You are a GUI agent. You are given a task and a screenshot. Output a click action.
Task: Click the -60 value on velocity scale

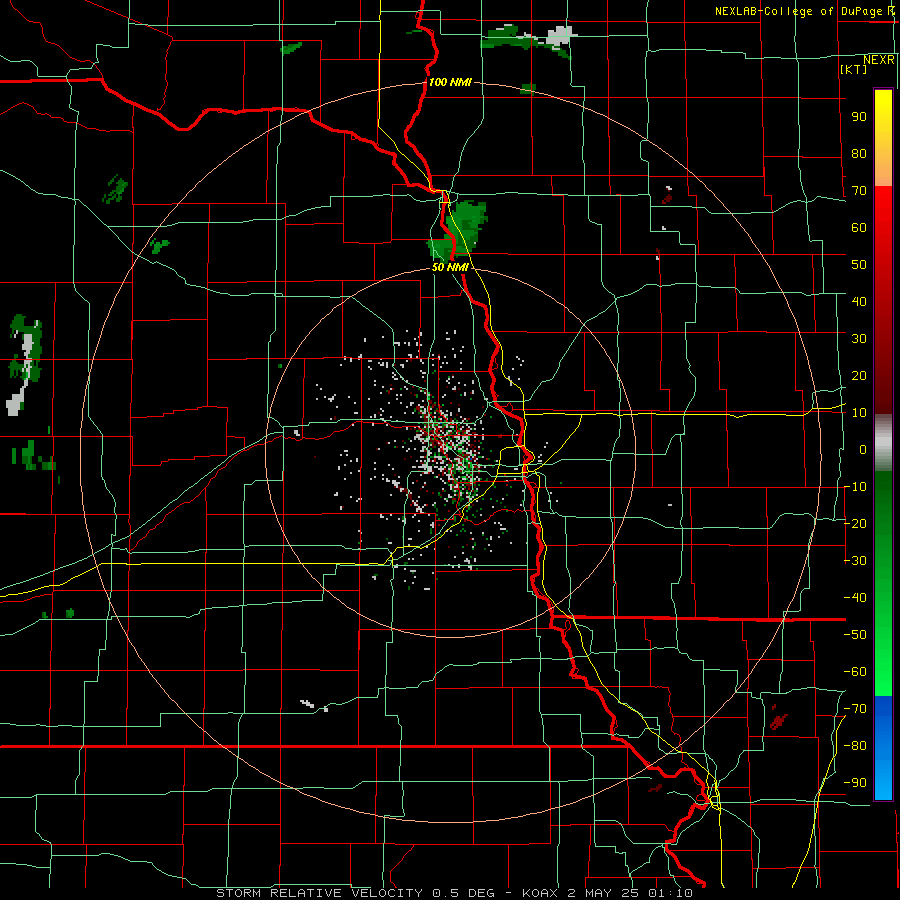point(855,672)
